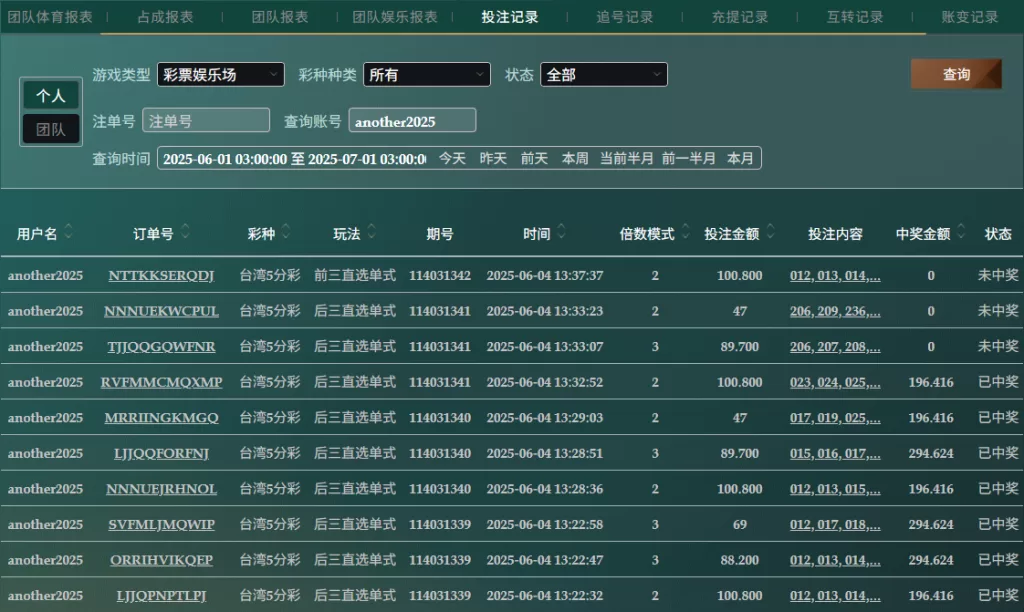Pick the 当前半月 quick date range
Image resolution: width=1024 pixels, height=612 pixels.
pyautogui.click(x=627, y=159)
